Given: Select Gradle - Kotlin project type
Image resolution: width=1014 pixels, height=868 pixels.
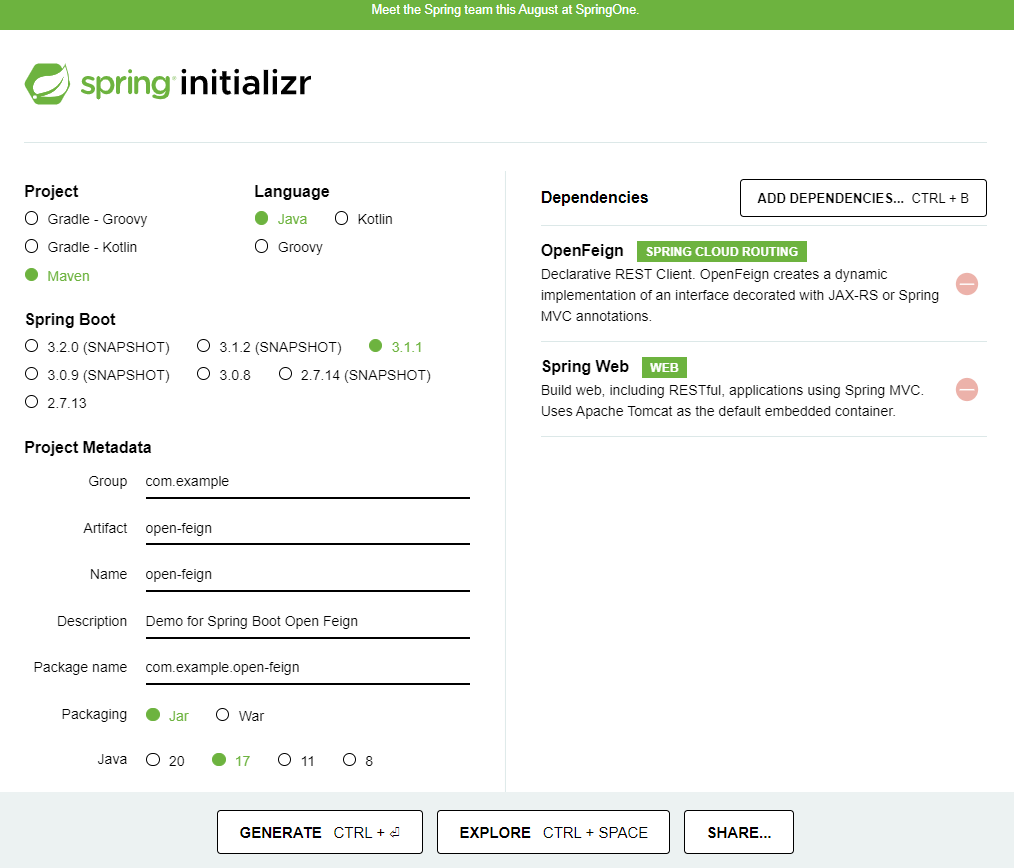Looking at the screenshot, I should 81,246.
